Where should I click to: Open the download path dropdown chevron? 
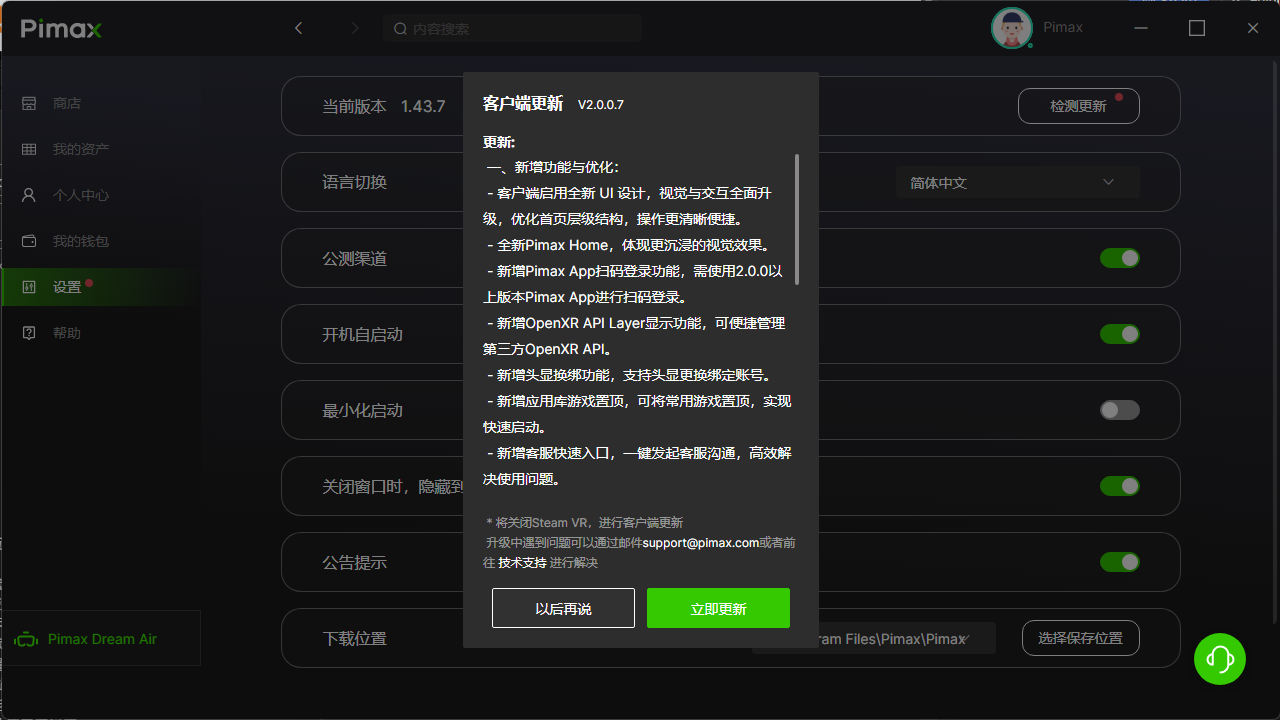pyautogui.click(x=964, y=638)
